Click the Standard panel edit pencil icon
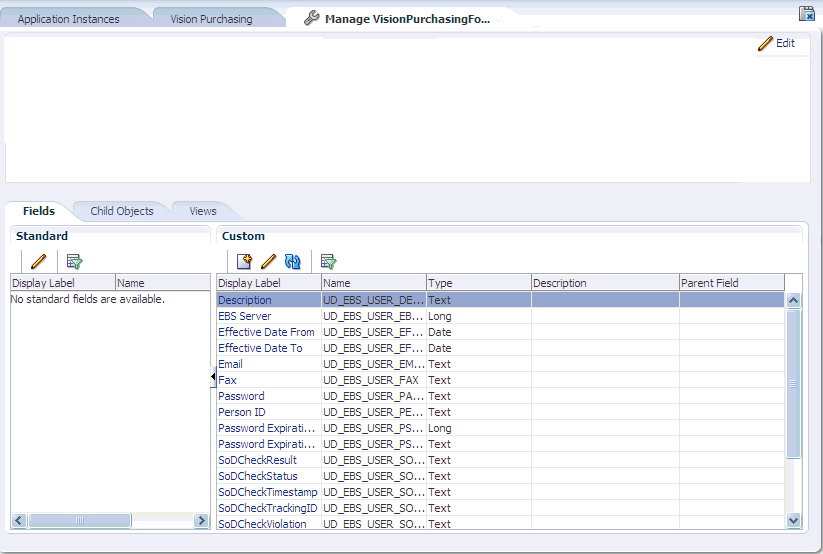Image resolution: width=823 pixels, height=554 pixels. click(39, 261)
